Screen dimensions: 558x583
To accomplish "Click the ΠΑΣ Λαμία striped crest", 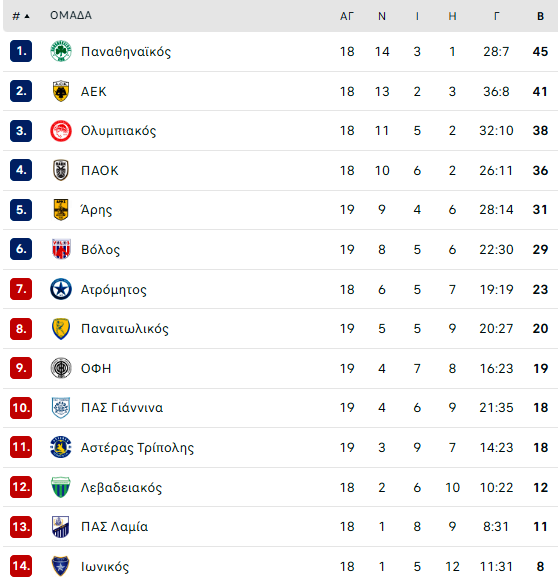I will point(61,526).
